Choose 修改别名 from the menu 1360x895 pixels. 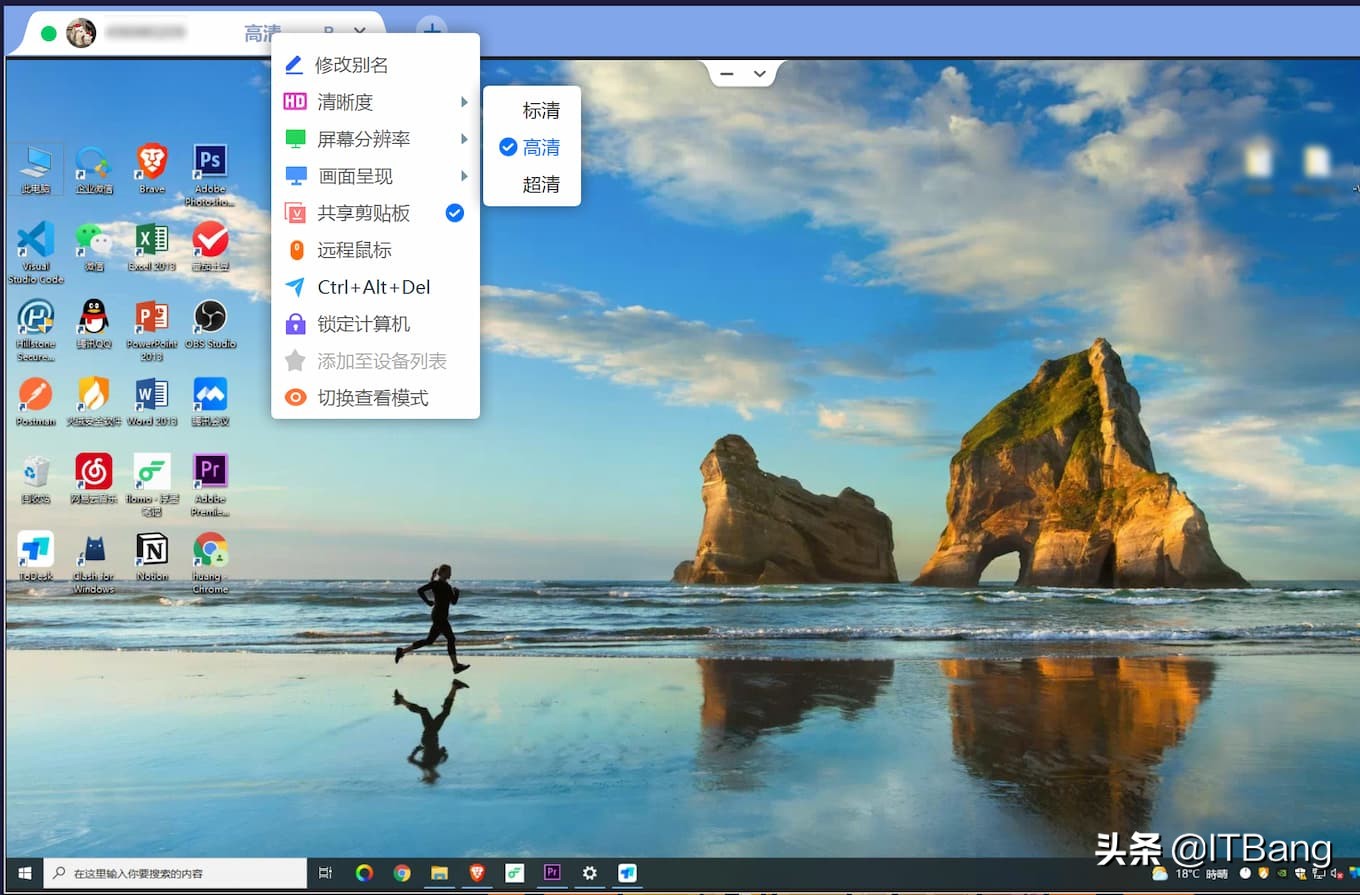click(351, 65)
